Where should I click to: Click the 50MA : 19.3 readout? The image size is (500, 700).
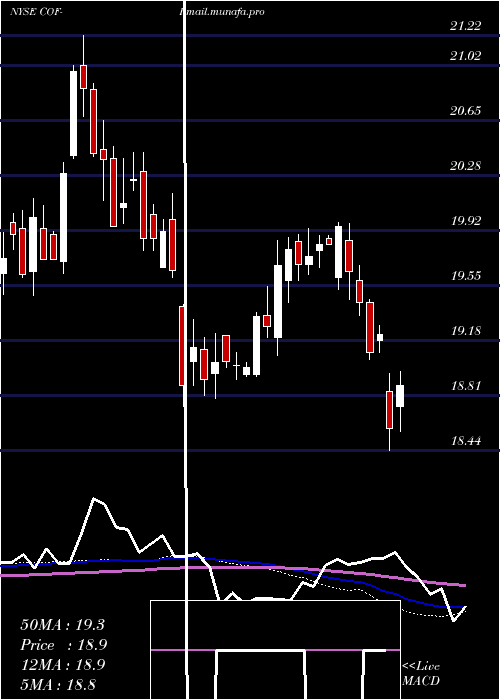(x=62, y=625)
